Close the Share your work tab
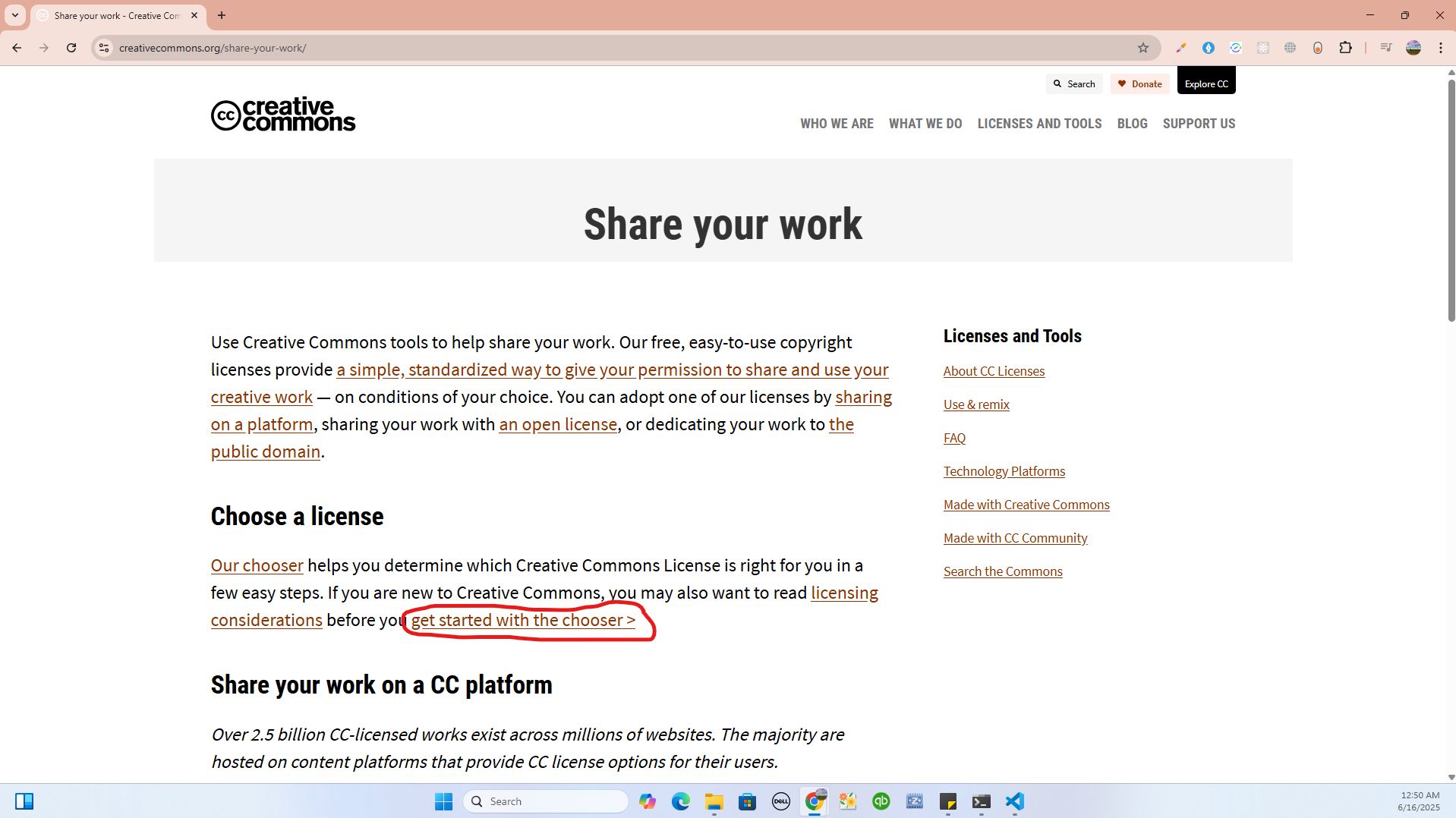The height and width of the screenshot is (818, 1456). coord(194,15)
